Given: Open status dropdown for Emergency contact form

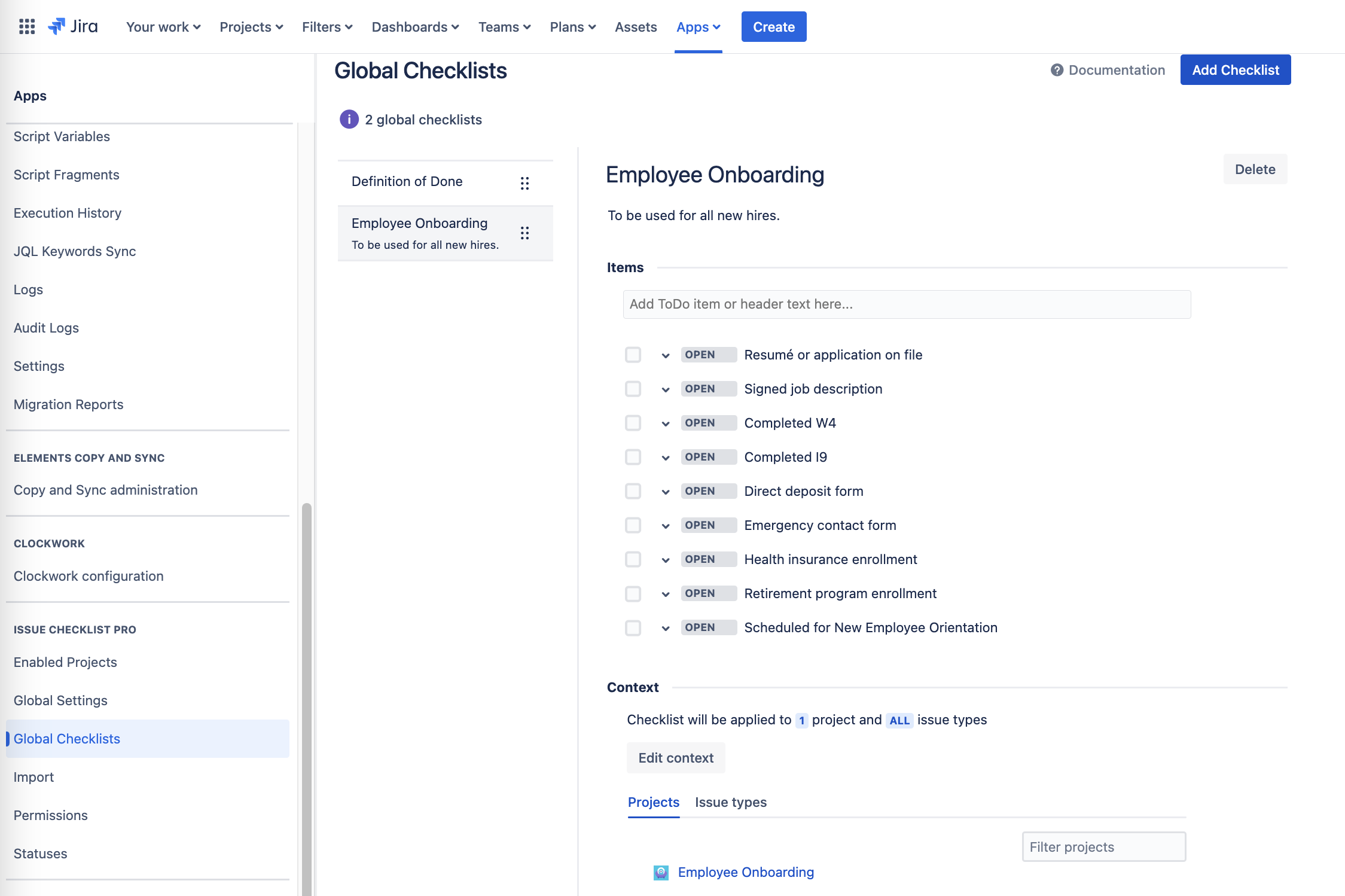Looking at the screenshot, I should (x=666, y=526).
